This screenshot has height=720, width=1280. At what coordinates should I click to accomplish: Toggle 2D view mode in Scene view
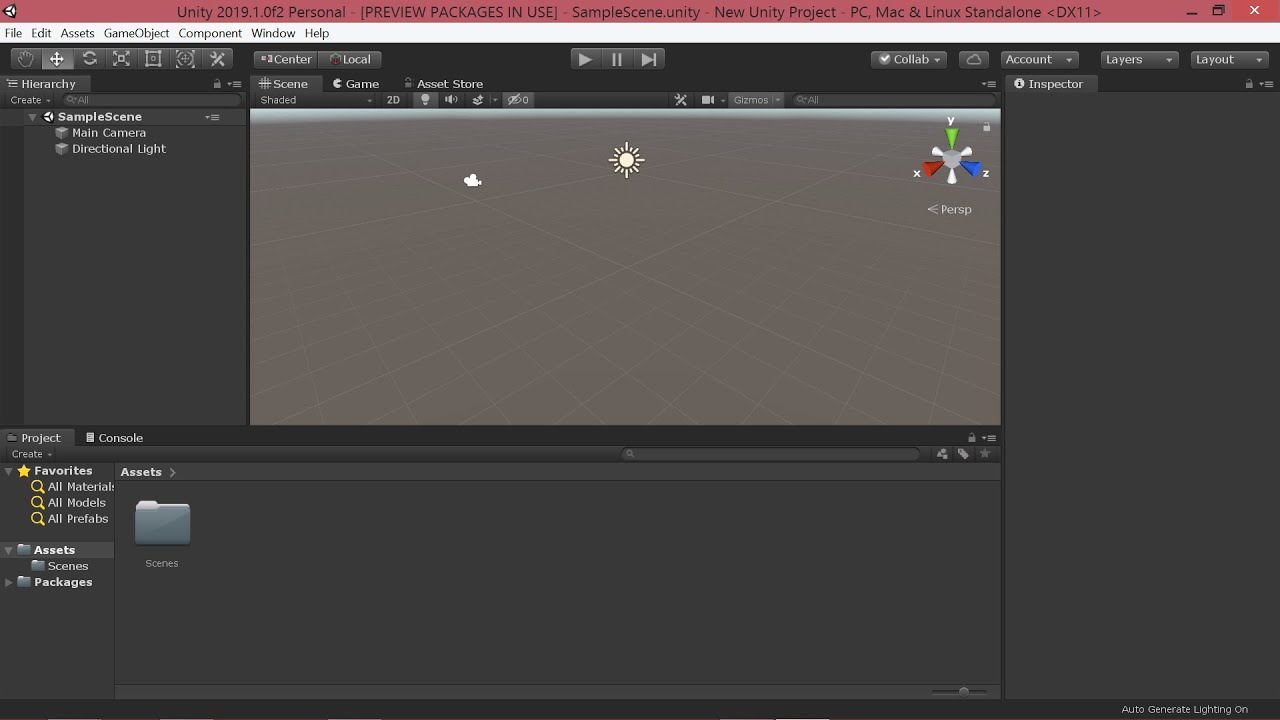tap(394, 99)
